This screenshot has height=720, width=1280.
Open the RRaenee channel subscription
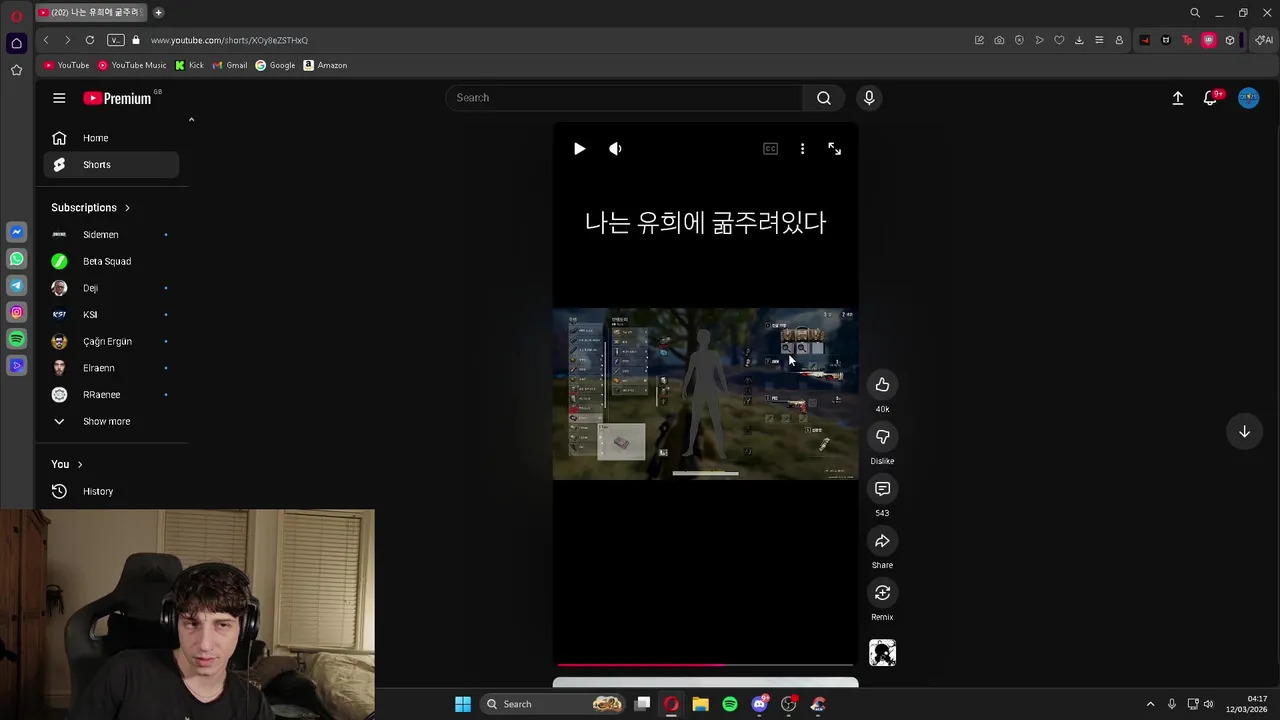pyautogui.click(x=111, y=394)
